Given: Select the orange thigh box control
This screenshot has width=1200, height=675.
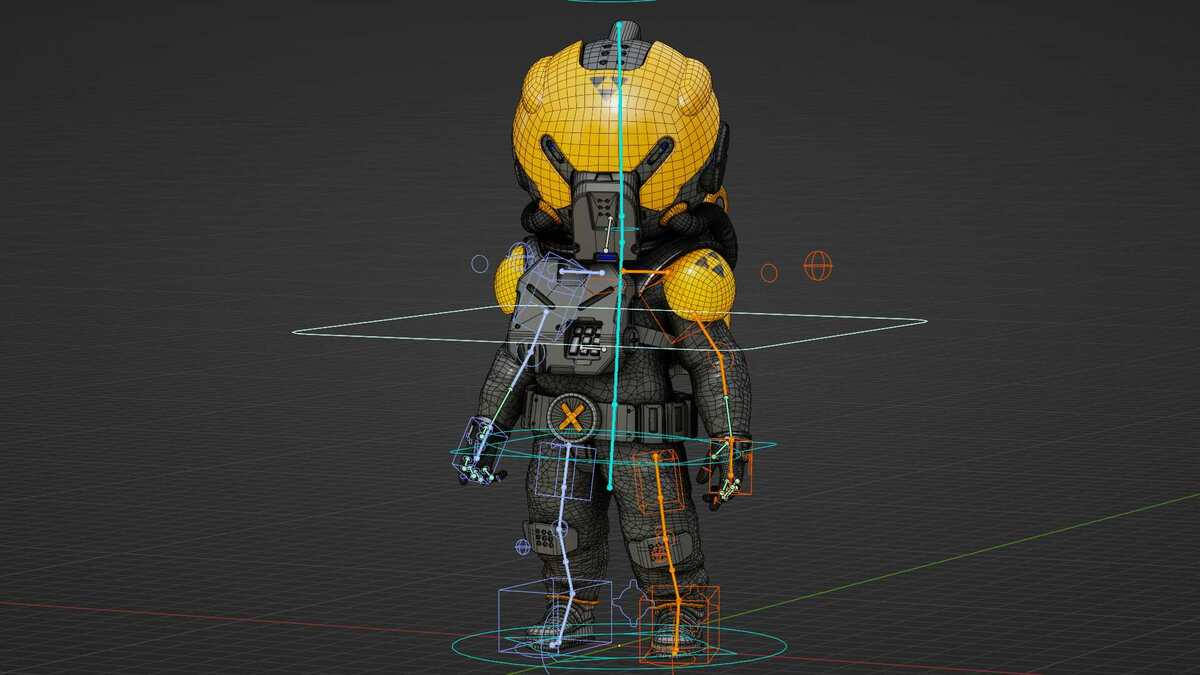Looking at the screenshot, I should [x=659, y=482].
